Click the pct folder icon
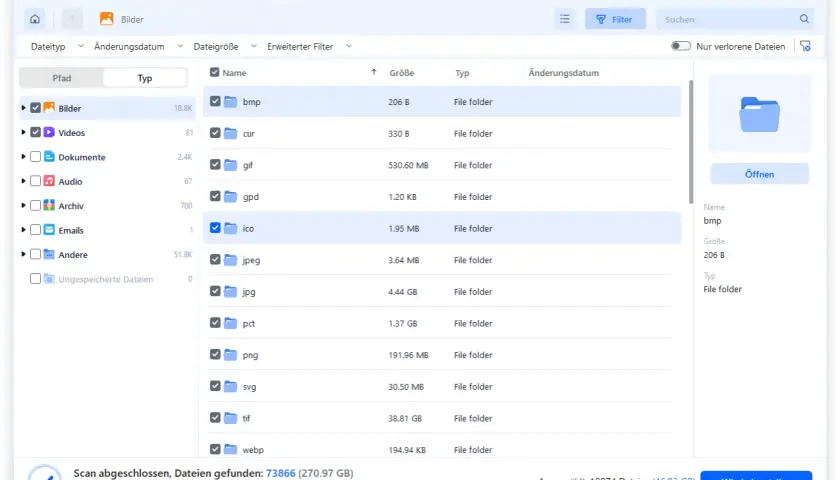The width and height of the screenshot is (840, 480). coord(230,322)
